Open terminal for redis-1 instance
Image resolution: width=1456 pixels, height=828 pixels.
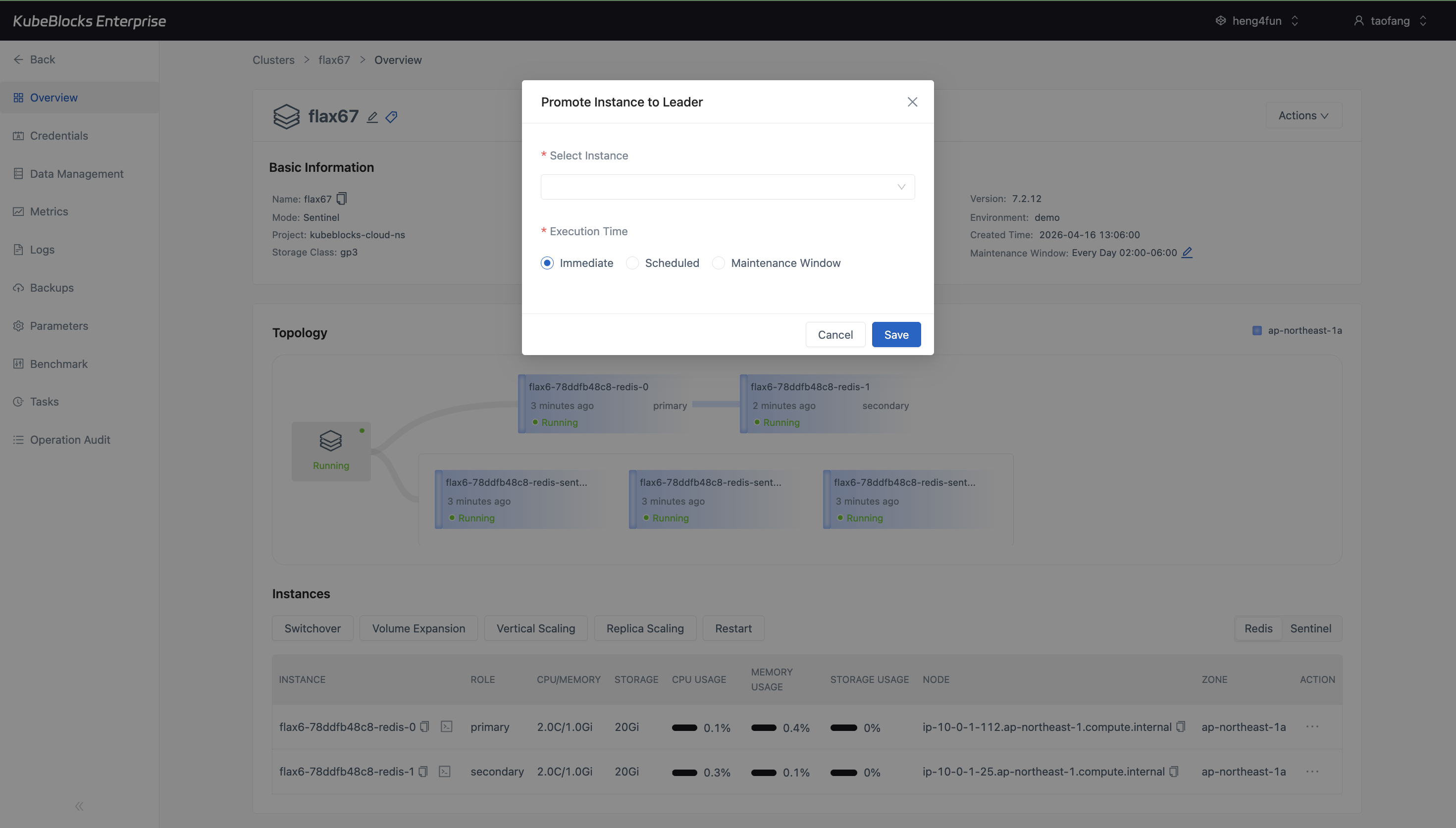[445, 771]
